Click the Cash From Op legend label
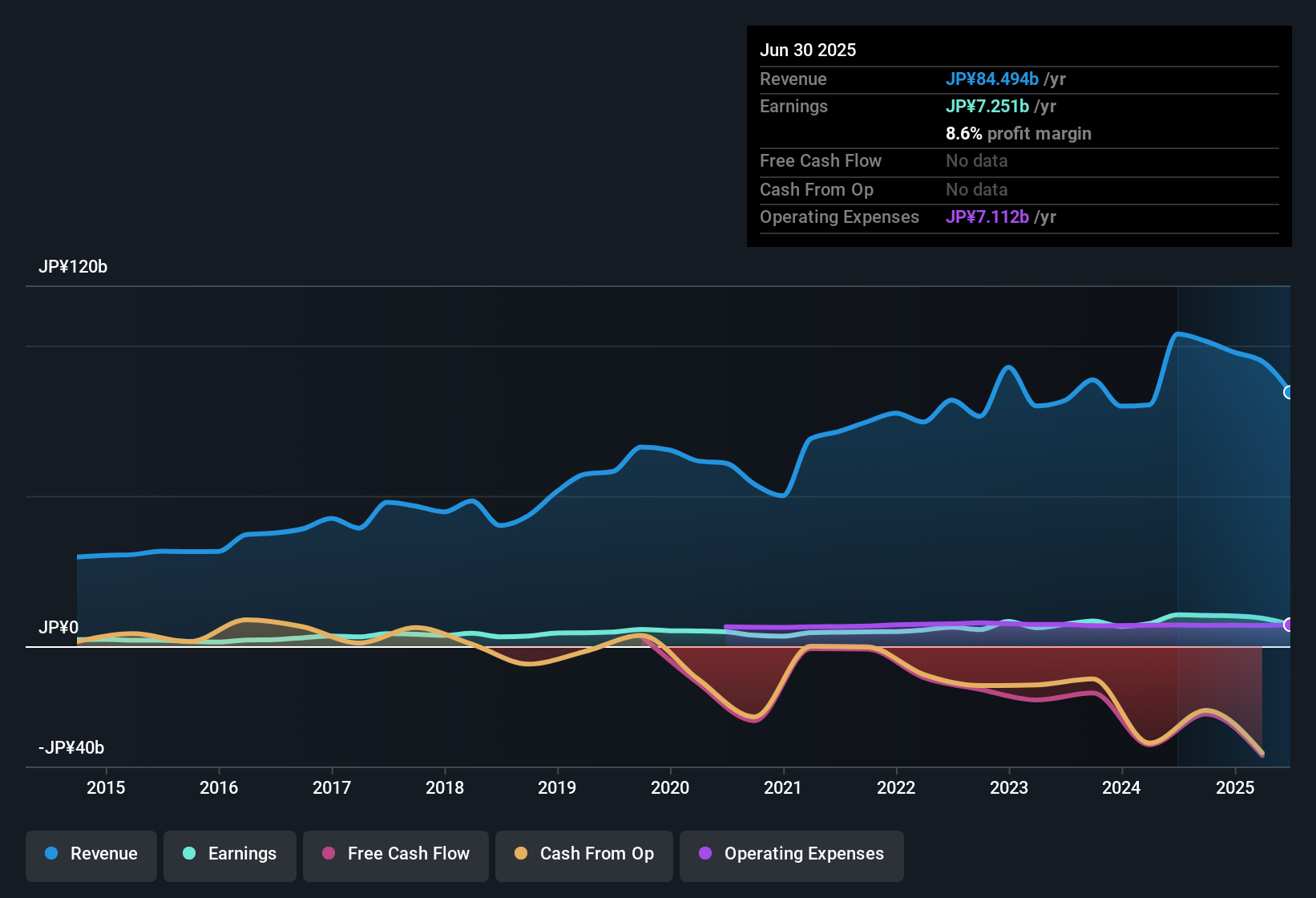Viewport: 1316px width, 898px height. point(596,853)
